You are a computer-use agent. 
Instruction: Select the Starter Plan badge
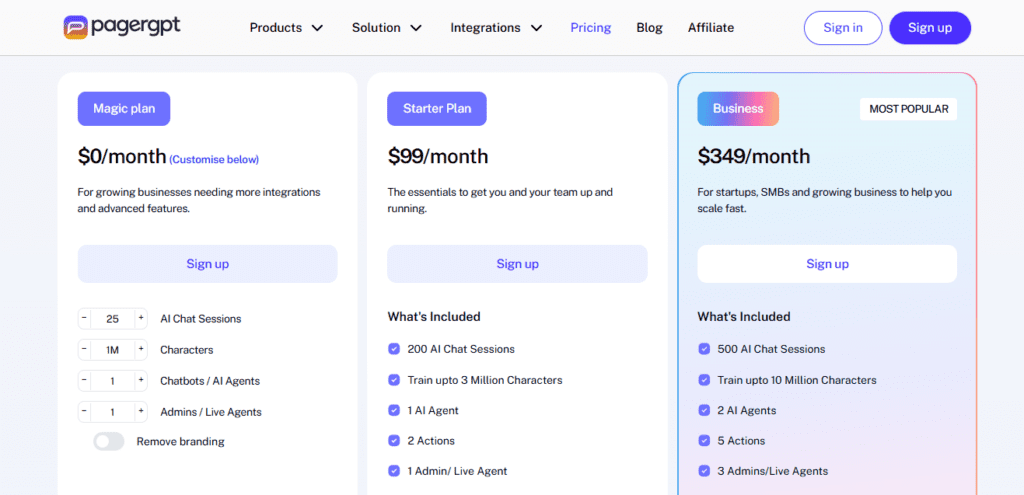click(x=437, y=108)
